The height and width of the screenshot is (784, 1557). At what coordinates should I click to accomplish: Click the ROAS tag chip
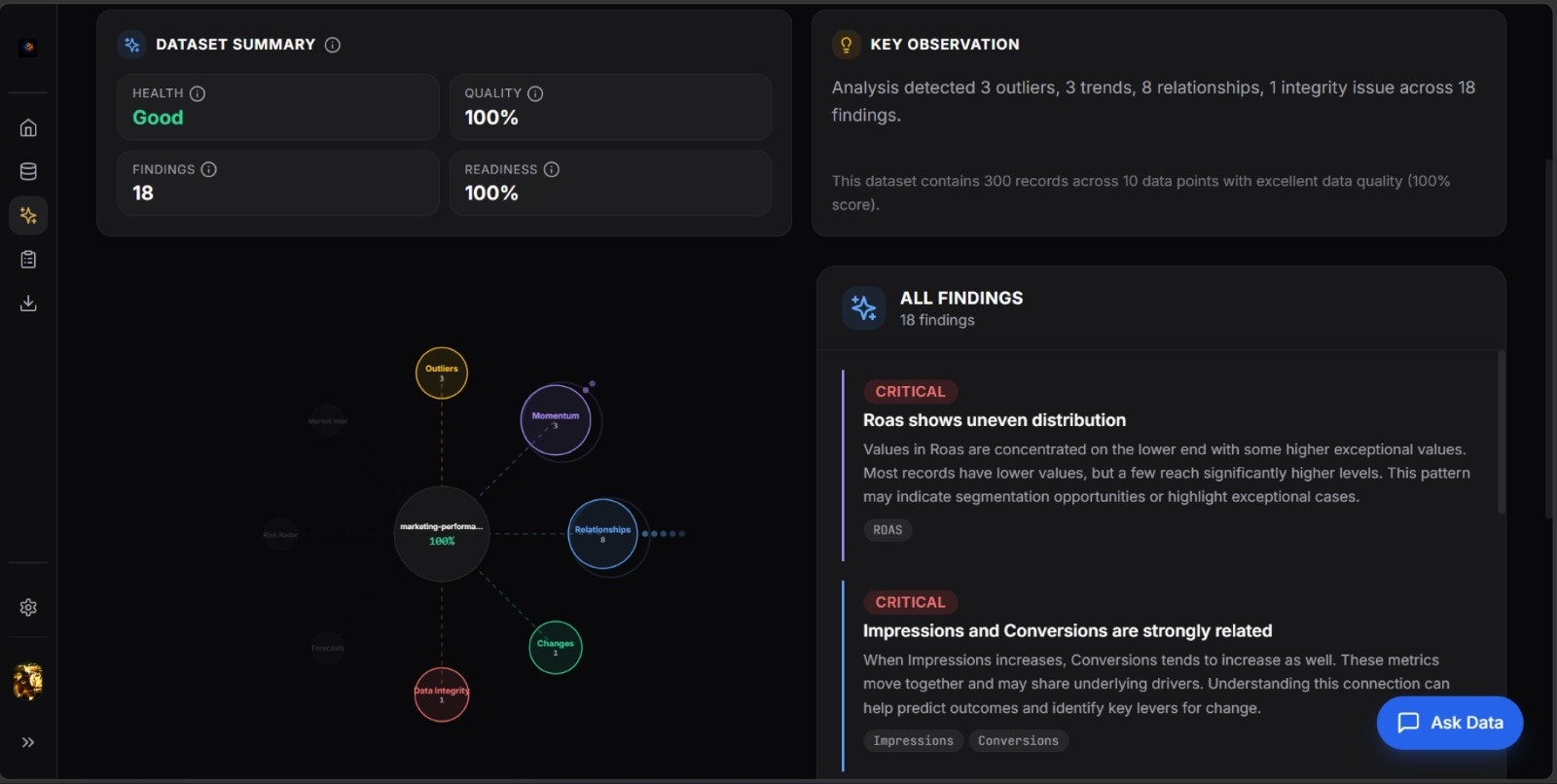[887, 530]
